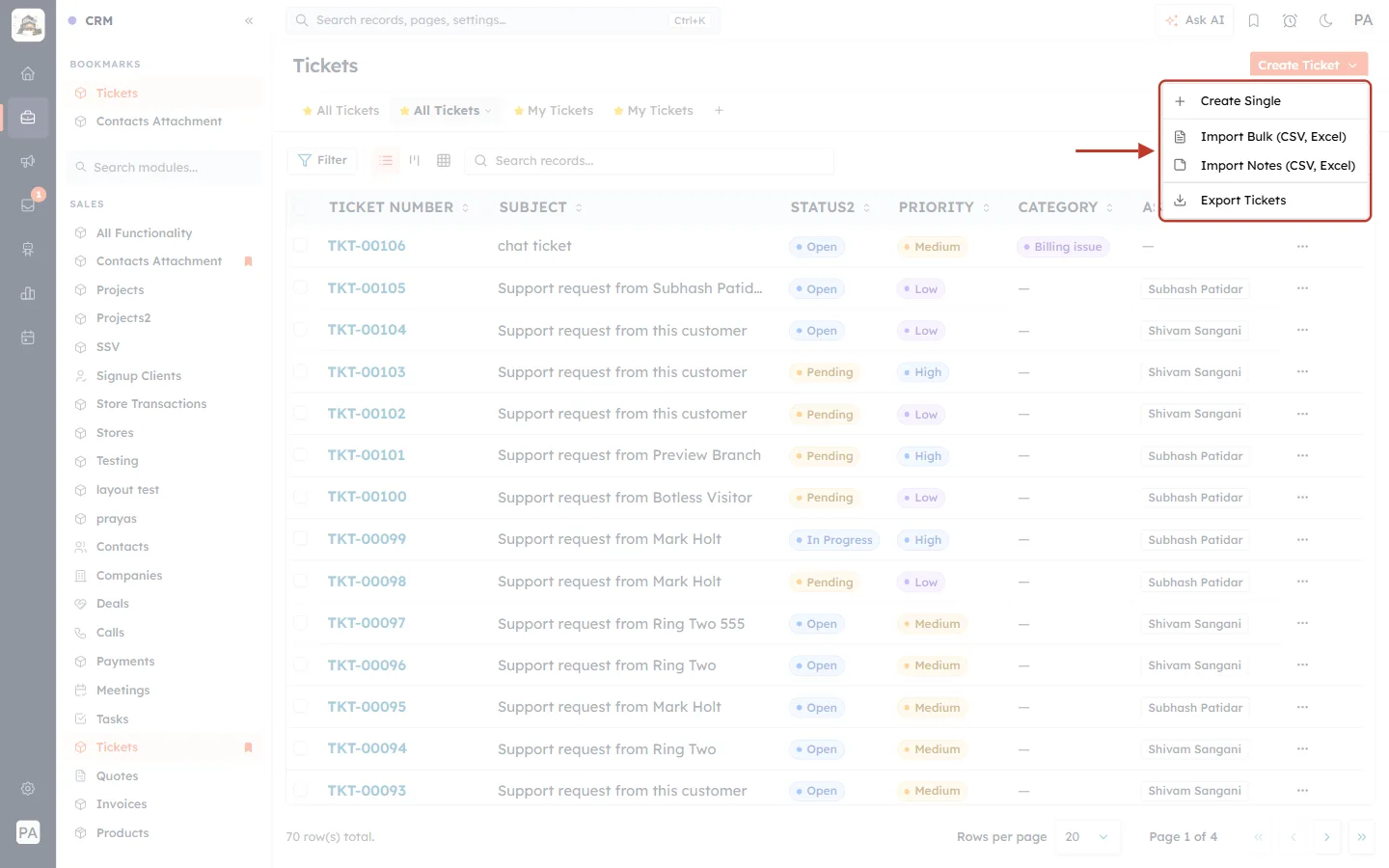Image resolution: width=1389 pixels, height=868 pixels.
Task: Switch to kanban board view icon
Action: point(415,160)
